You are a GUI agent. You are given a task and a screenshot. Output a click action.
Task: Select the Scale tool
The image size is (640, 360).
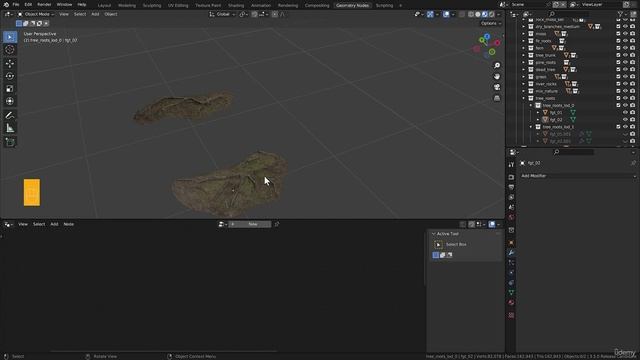pyautogui.click(x=10, y=89)
